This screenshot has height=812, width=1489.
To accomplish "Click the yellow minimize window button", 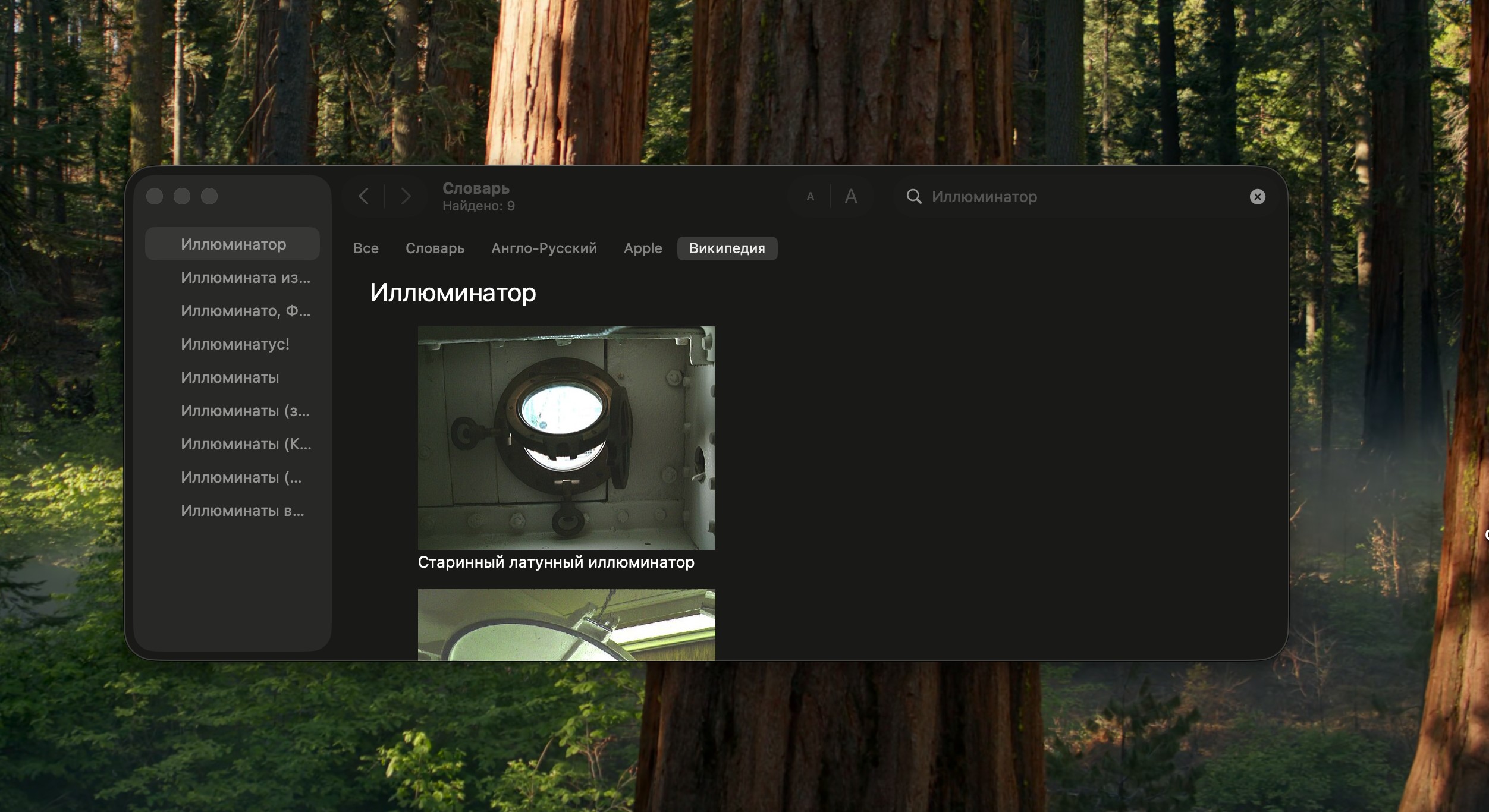I will click(x=182, y=196).
